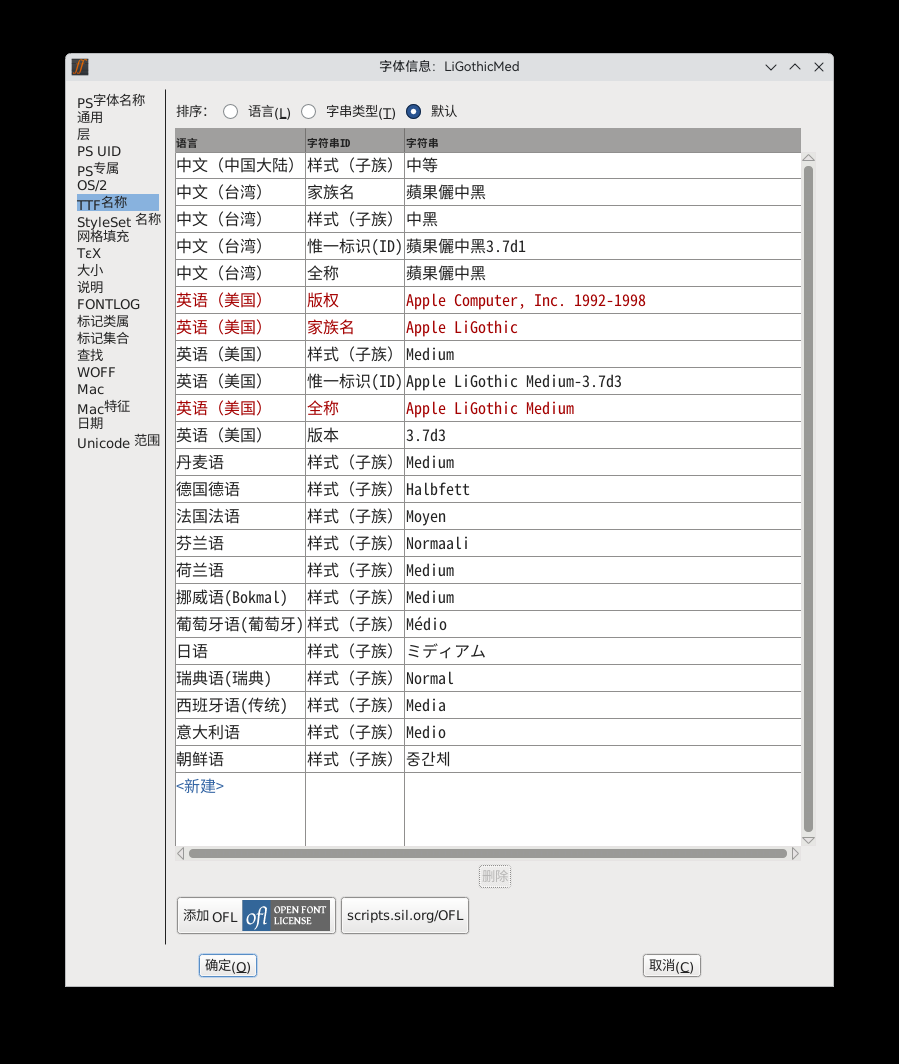This screenshot has width=899, height=1064.
Task: Open the StyleSet 名称 section
Action: (x=119, y=220)
